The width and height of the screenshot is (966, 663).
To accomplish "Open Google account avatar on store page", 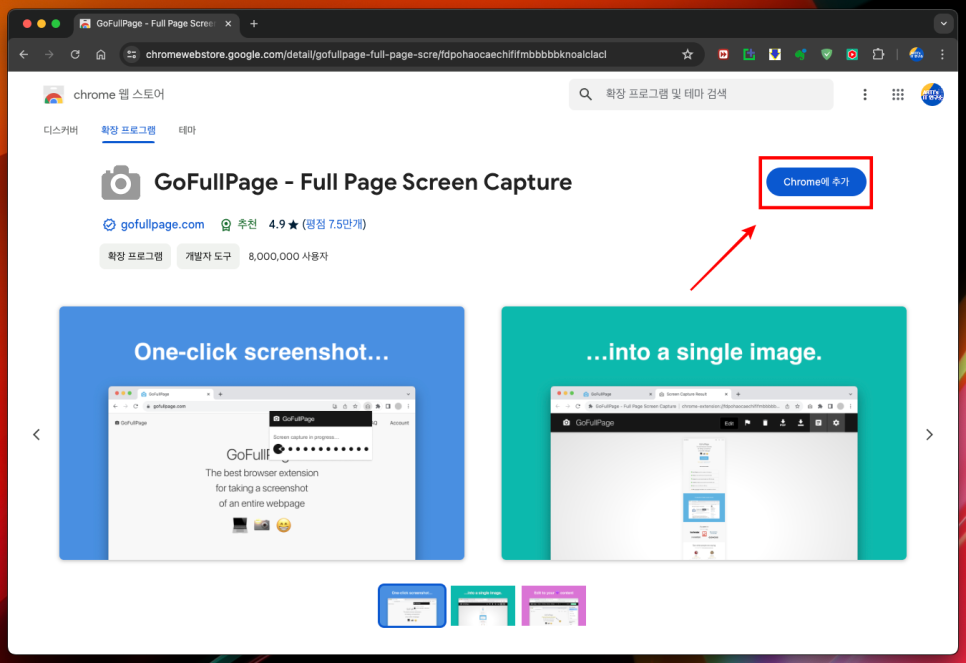I will click(x=932, y=94).
